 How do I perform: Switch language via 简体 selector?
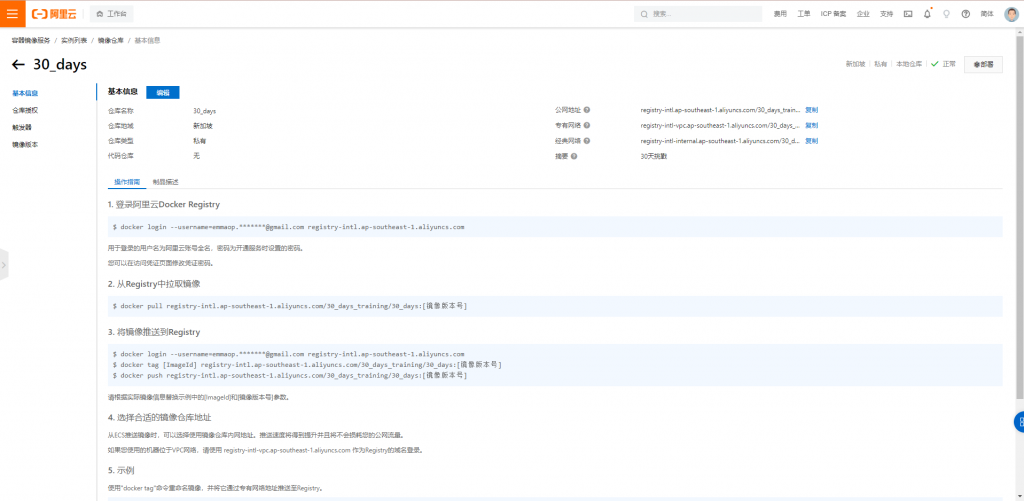pyautogui.click(x=987, y=14)
